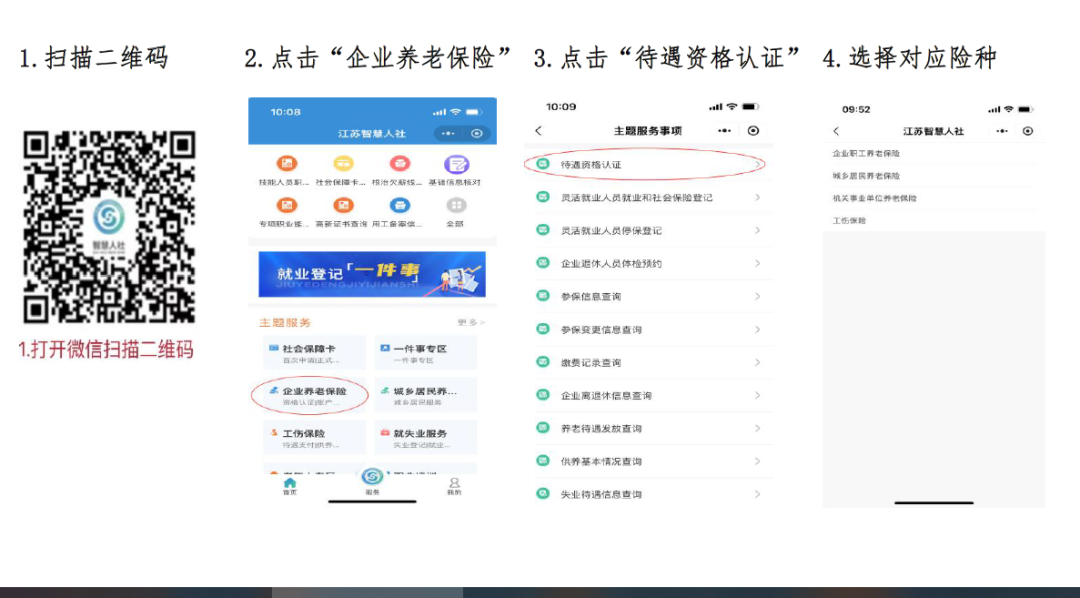
Task: Open the 全部 gray grid icon
Action: tap(455, 205)
